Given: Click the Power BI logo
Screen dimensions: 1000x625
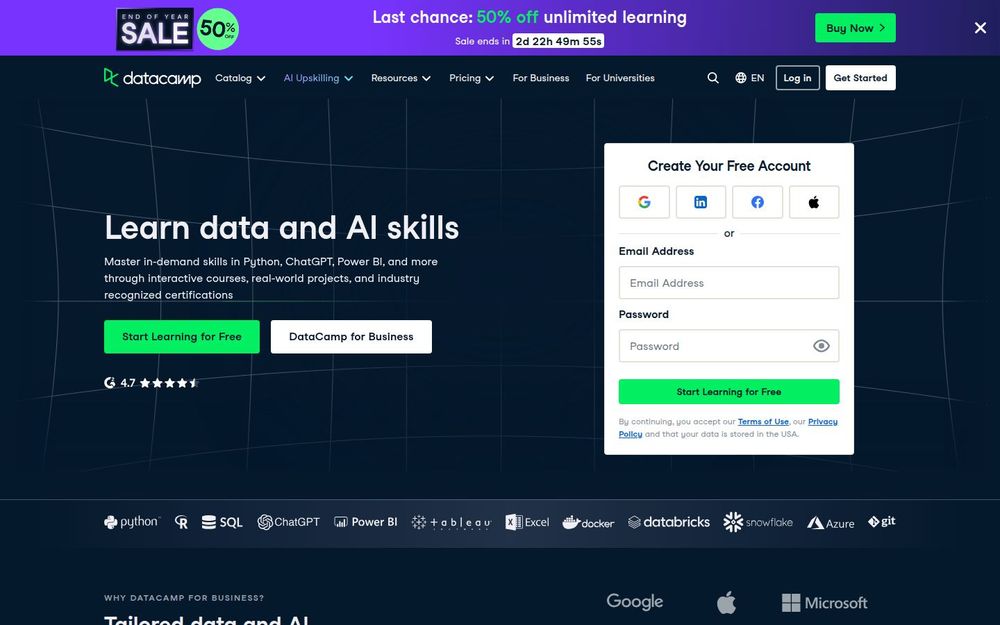Looking at the screenshot, I should click(365, 522).
